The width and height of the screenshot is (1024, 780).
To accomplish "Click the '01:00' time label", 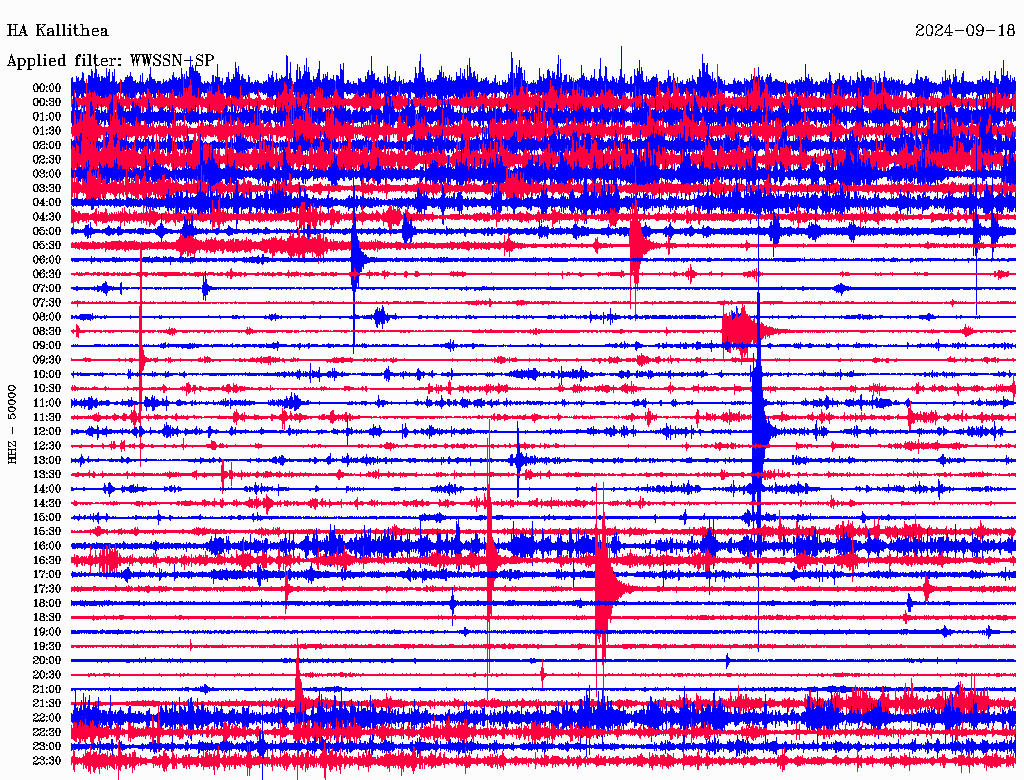I will tap(47, 116).
